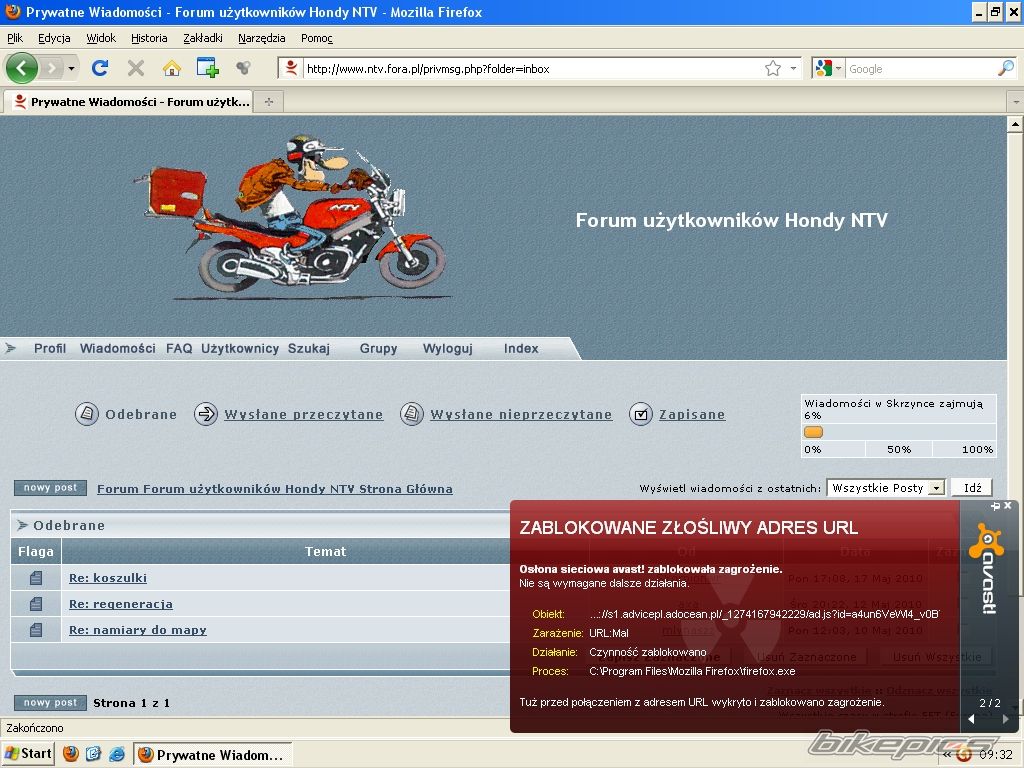
Task: Open the forum Strona Główna link
Action: click(275, 488)
